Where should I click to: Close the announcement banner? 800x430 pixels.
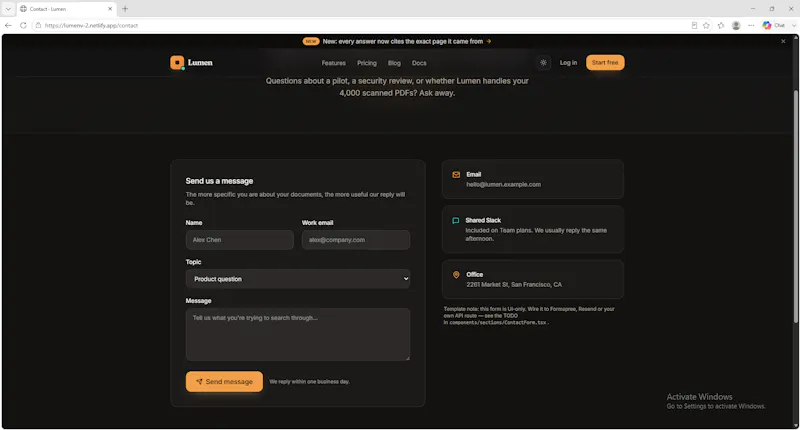783,41
